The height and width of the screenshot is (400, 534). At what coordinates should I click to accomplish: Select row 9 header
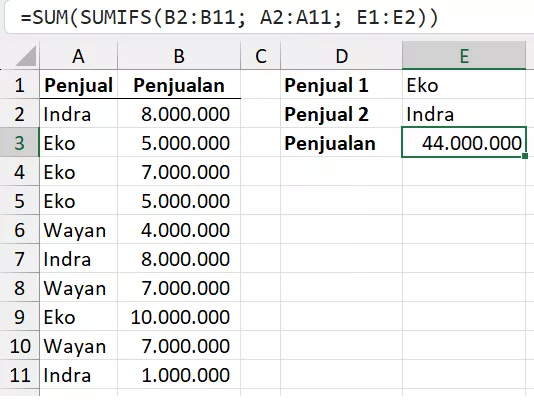click(x=19, y=317)
